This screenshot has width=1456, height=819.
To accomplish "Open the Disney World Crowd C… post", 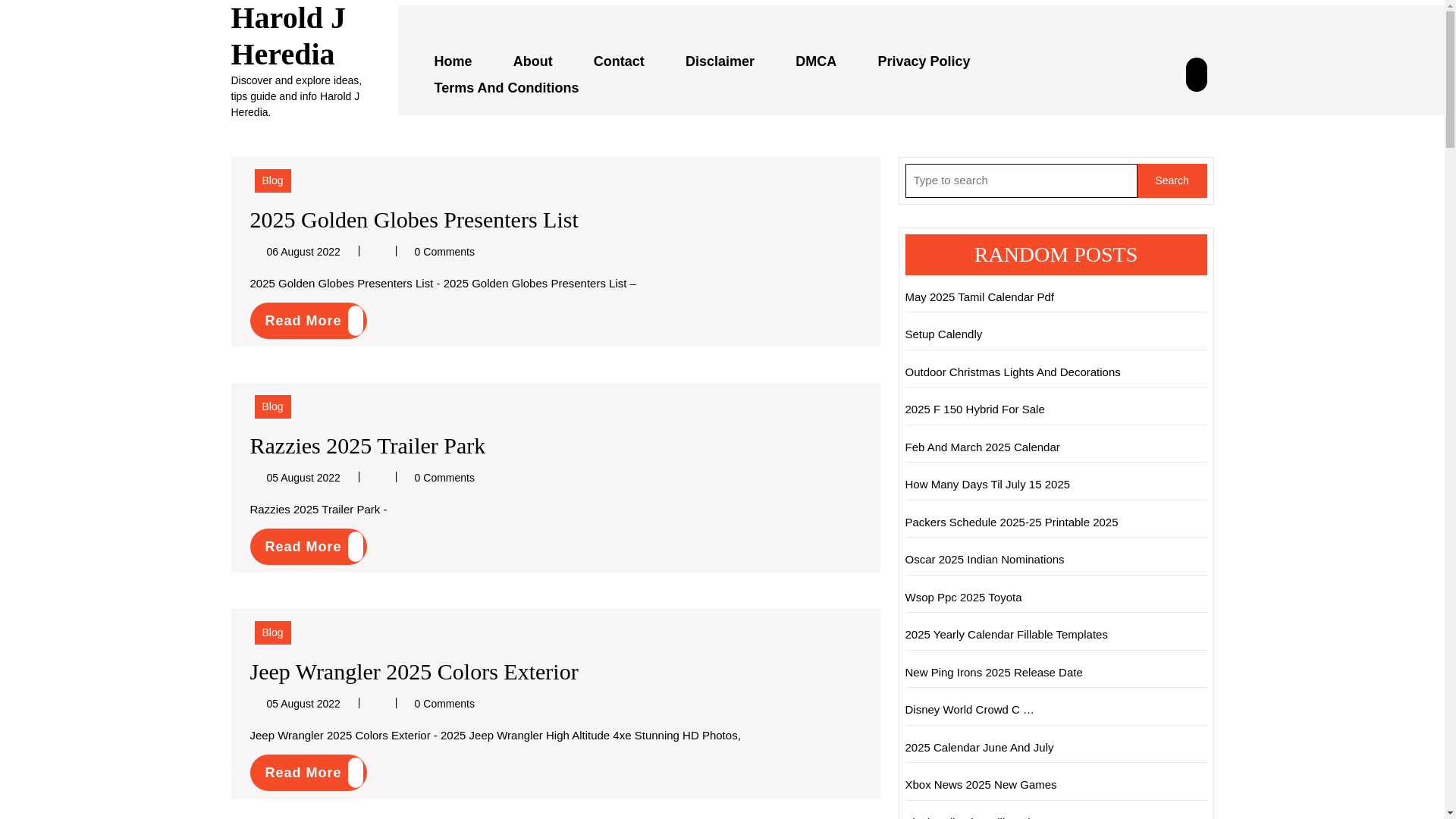I will click(x=969, y=710).
